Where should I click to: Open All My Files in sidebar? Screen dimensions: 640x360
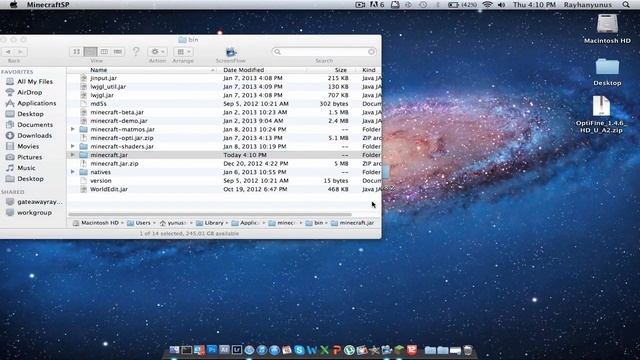(x=35, y=82)
